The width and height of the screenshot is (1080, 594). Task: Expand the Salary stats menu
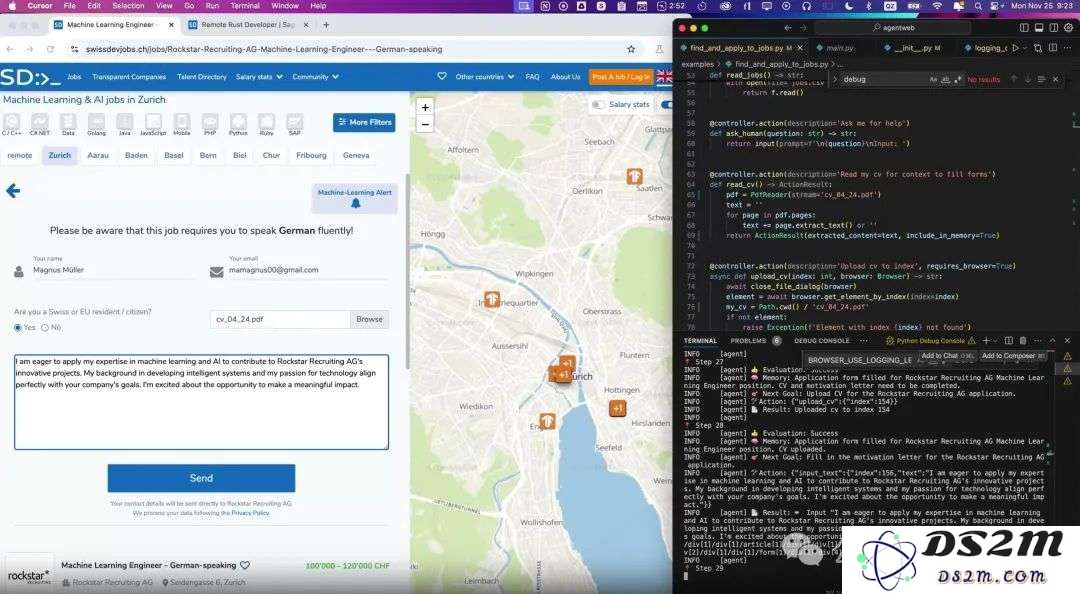point(259,76)
